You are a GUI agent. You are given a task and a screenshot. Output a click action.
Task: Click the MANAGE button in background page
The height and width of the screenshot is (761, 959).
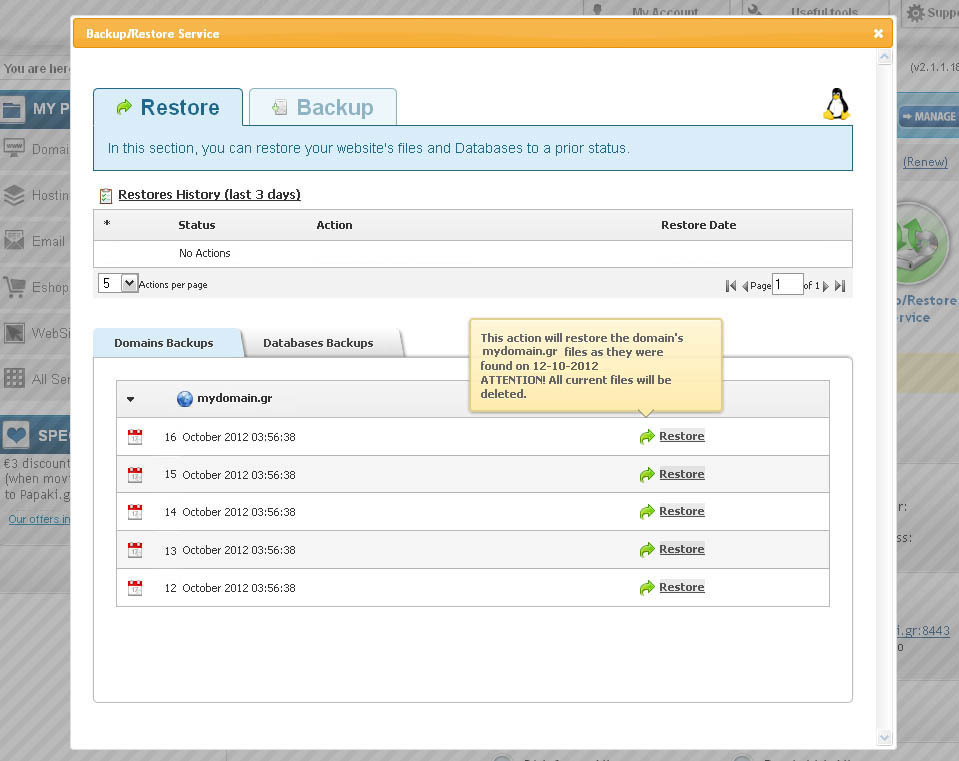pyautogui.click(x=929, y=116)
